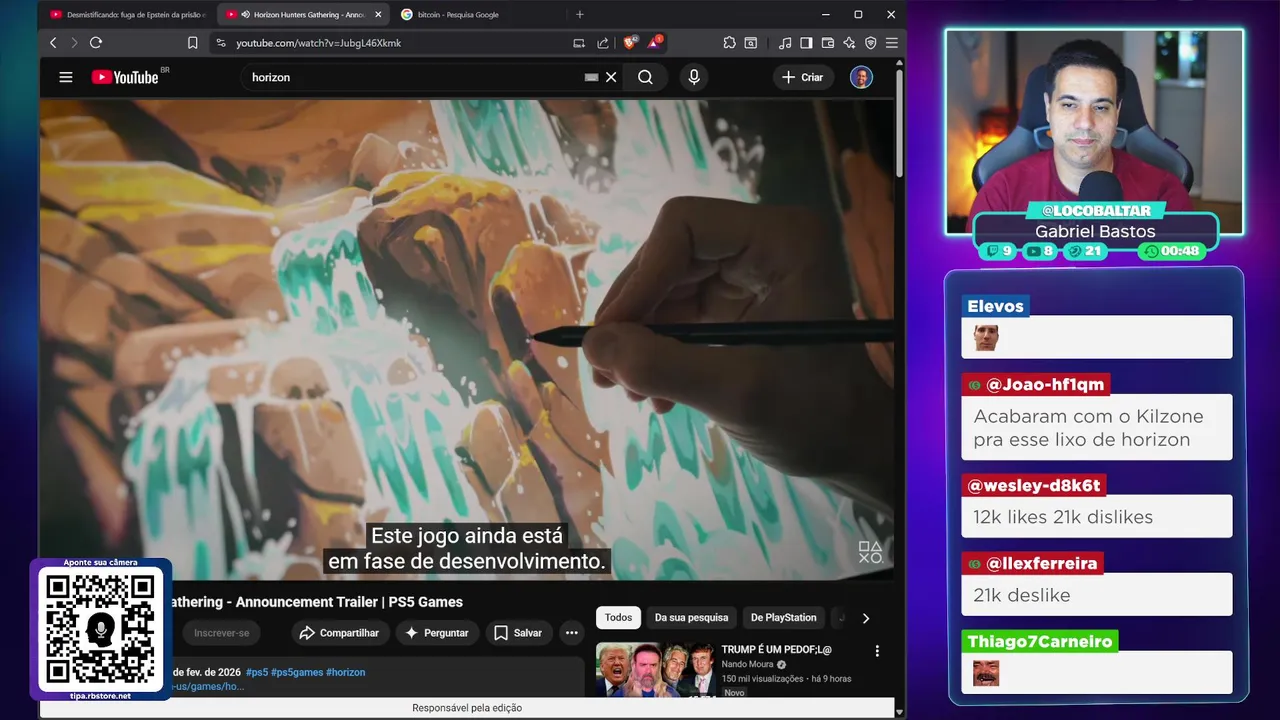1280x720 pixels.
Task: Open the #ps5games hashtag link
Action: tap(295, 672)
